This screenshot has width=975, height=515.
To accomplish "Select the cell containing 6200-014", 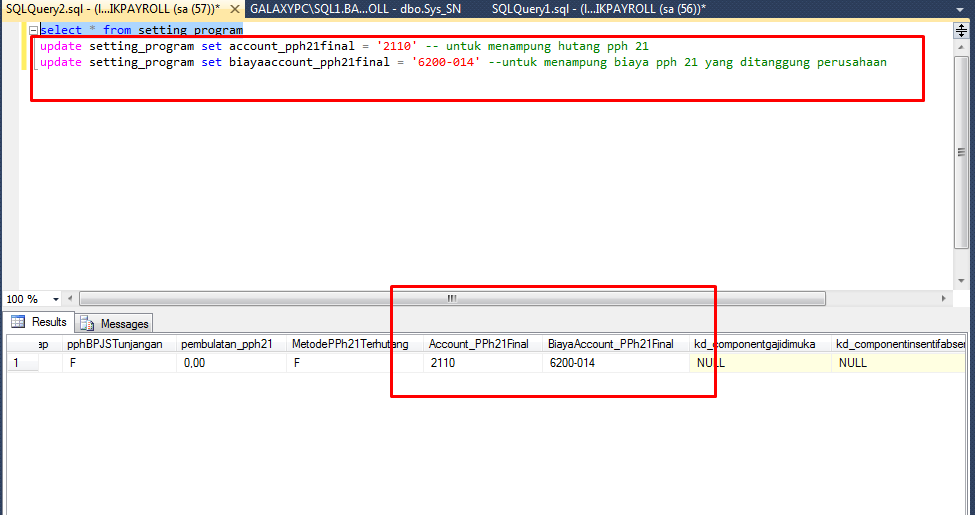I will tap(613, 363).
